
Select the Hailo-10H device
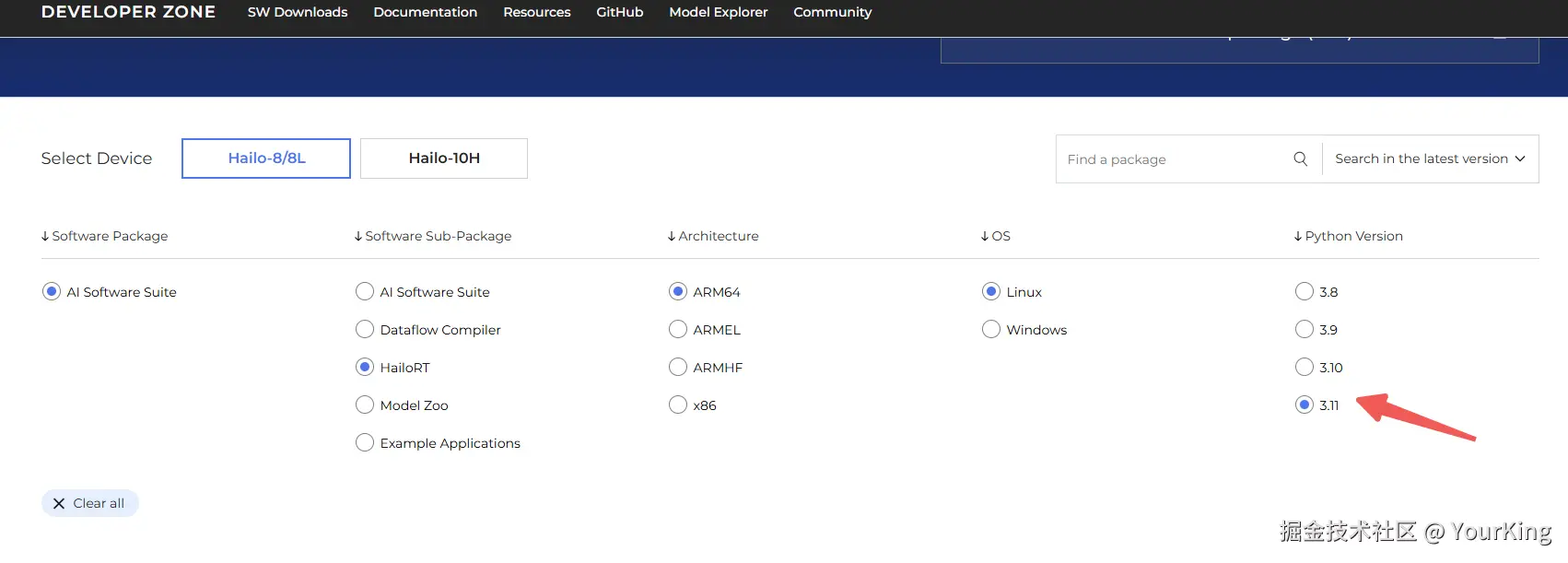pos(444,158)
